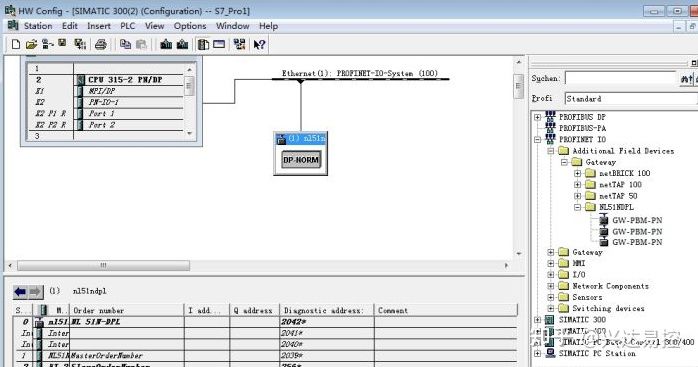Click the Print toolbar icon
Viewport: 698px width, 367px height.
[x=101, y=44]
